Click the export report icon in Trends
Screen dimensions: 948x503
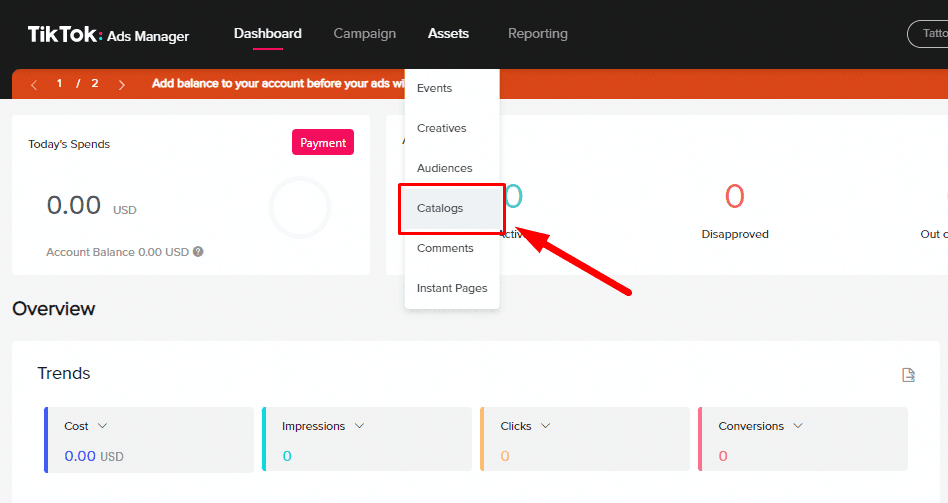[x=908, y=375]
